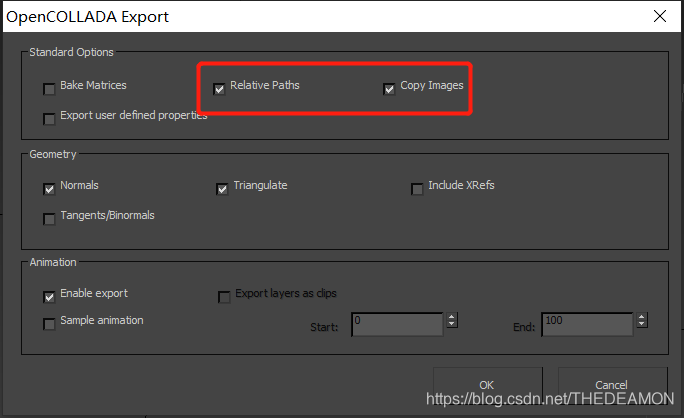This screenshot has height=418, width=684.
Task: Increase the End value with up arrow
Action: [x=641, y=316]
